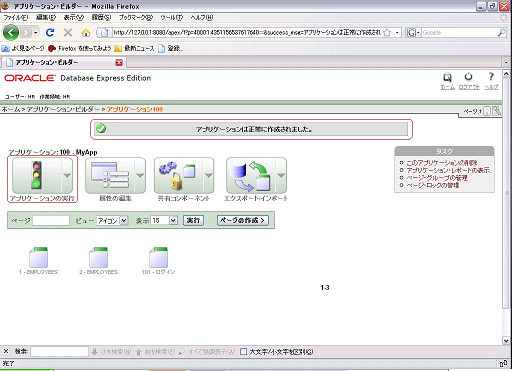Open the 表示 menu
The height and width of the screenshot is (371, 512).
pyautogui.click(x=74, y=17)
